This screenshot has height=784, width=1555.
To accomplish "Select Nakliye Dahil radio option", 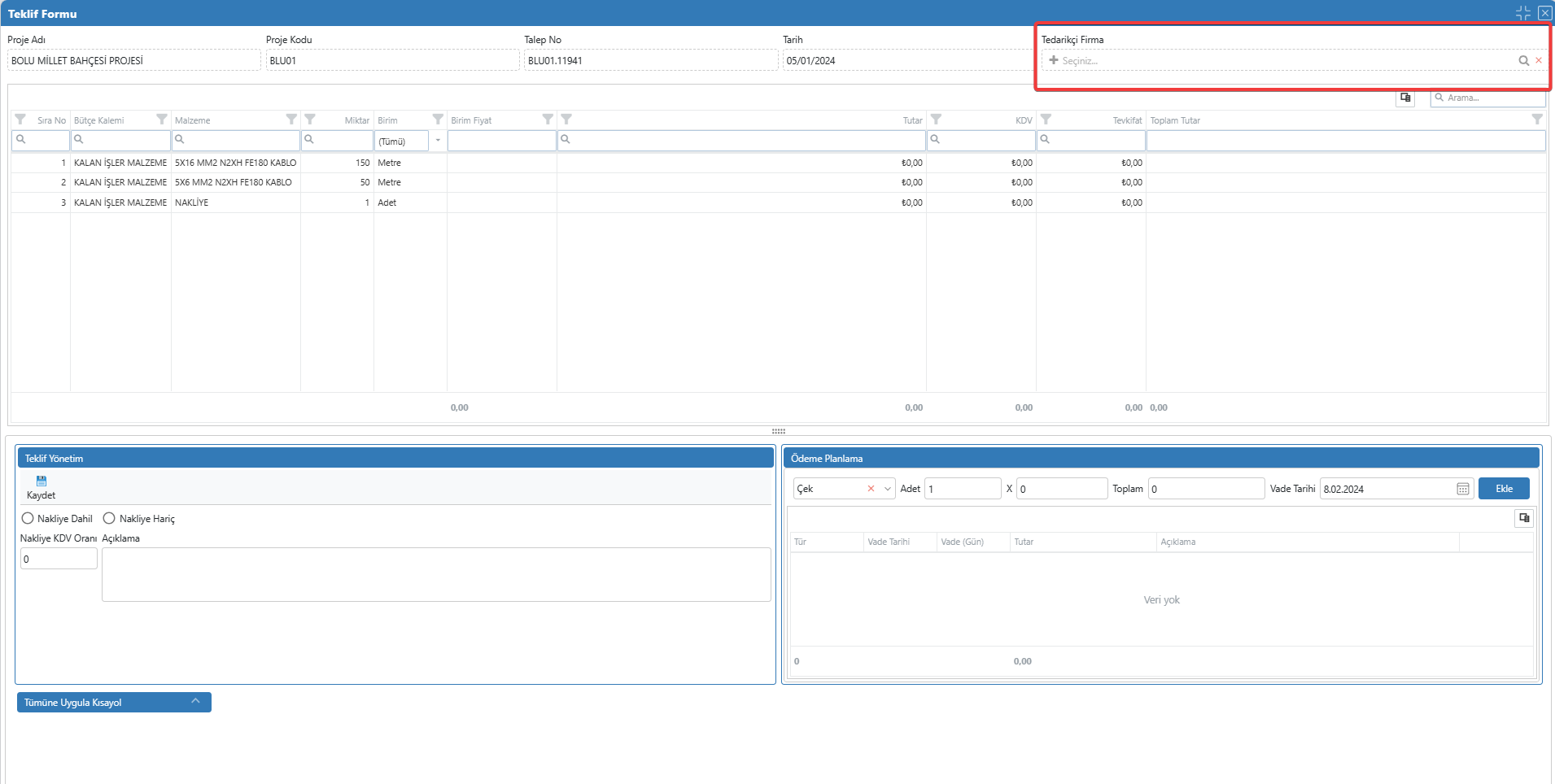I will click(x=28, y=519).
